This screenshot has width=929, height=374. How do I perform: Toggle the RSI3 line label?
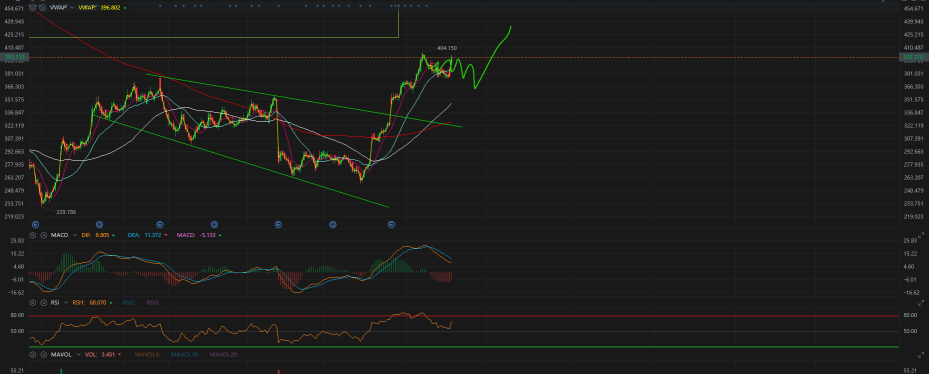[153, 302]
